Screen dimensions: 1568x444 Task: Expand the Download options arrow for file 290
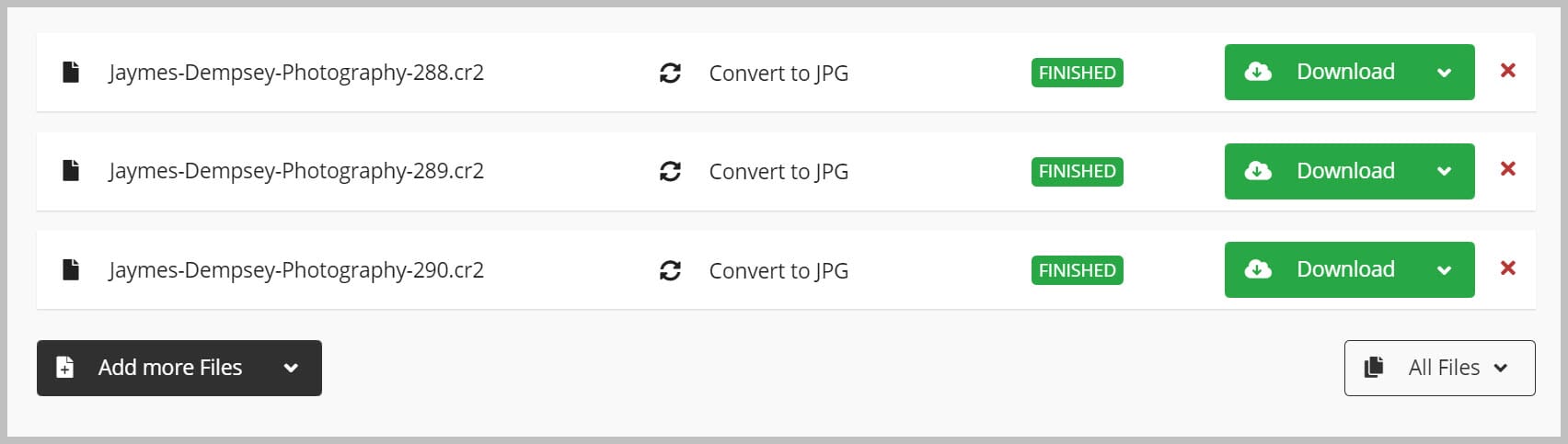pos(1444,270)
